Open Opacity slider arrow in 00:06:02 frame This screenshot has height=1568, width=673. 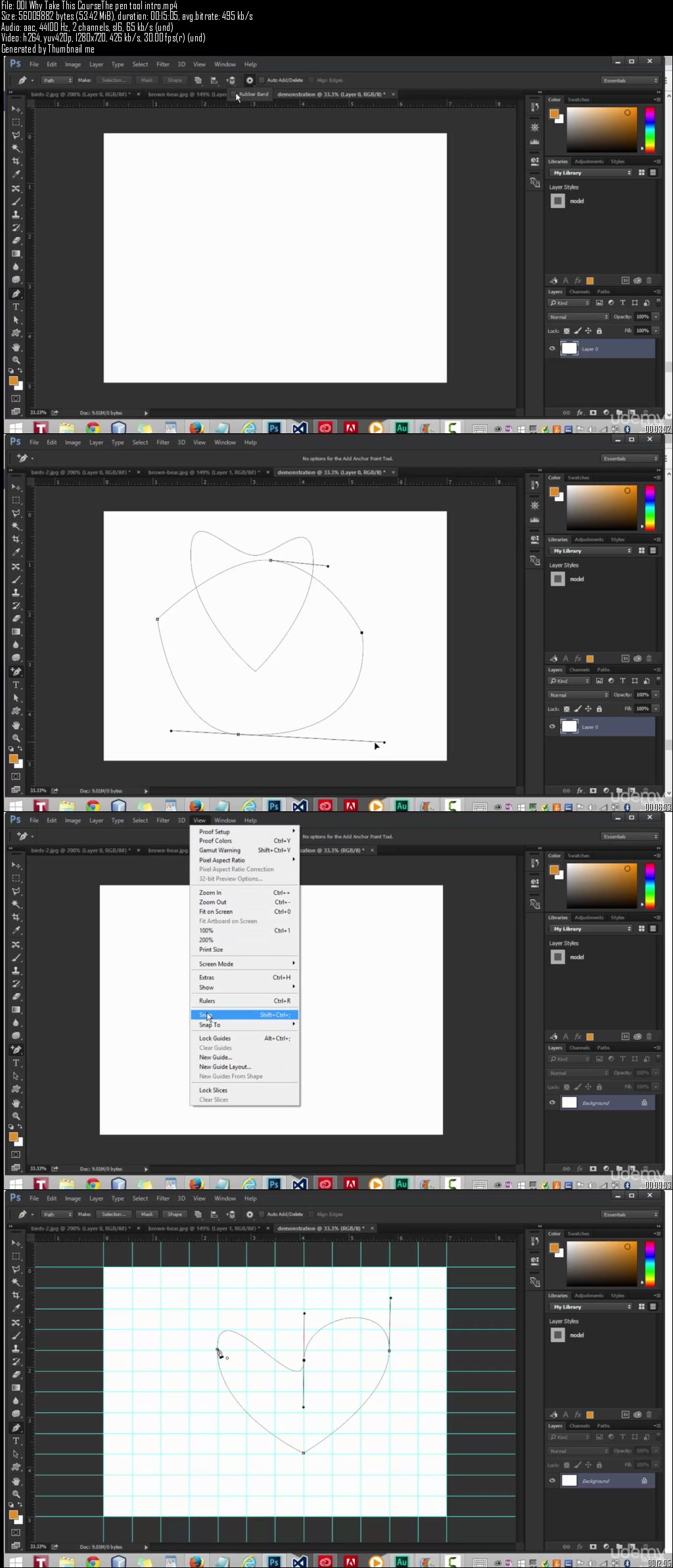pos(656,695)
